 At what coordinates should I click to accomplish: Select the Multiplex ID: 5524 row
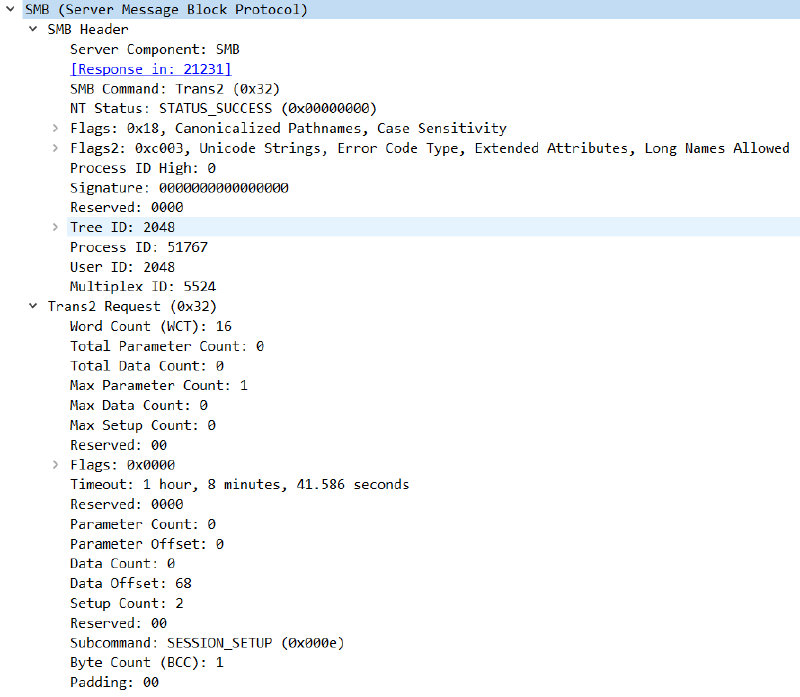142,287
